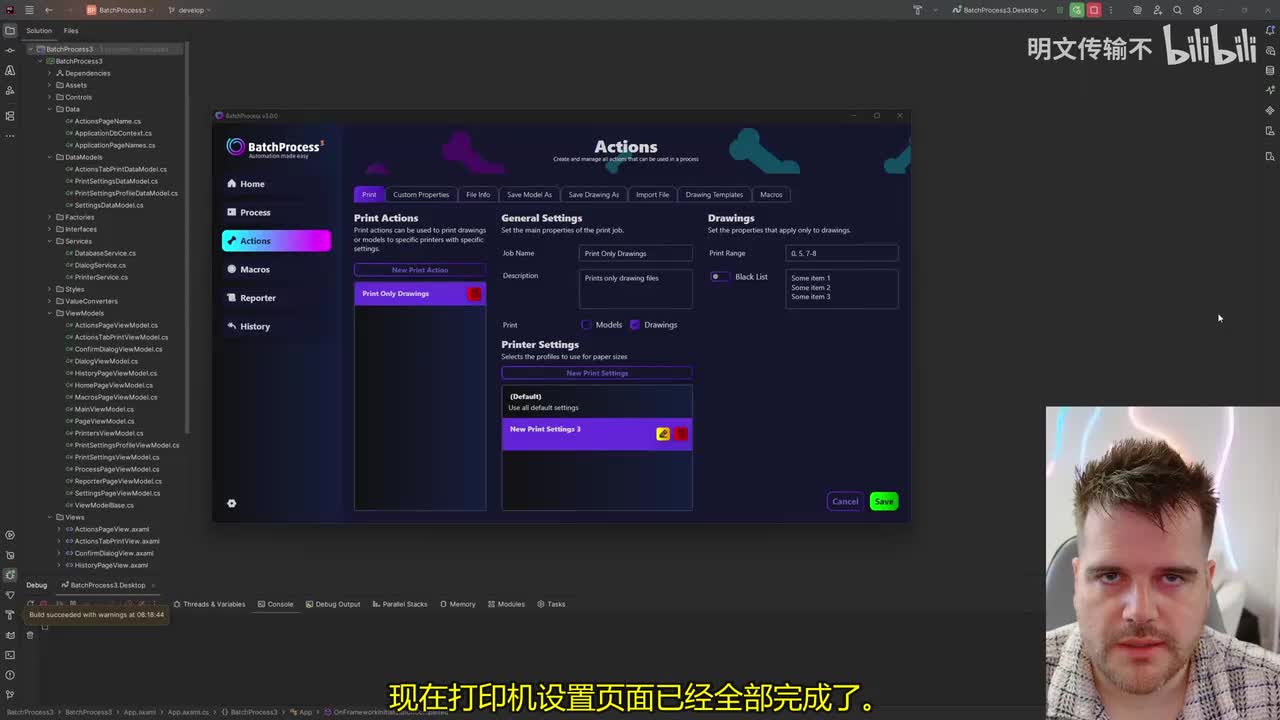Collapse the ViewModels folder
Image resolution: width=1280 pixels, height=720 pixels.
48,313
